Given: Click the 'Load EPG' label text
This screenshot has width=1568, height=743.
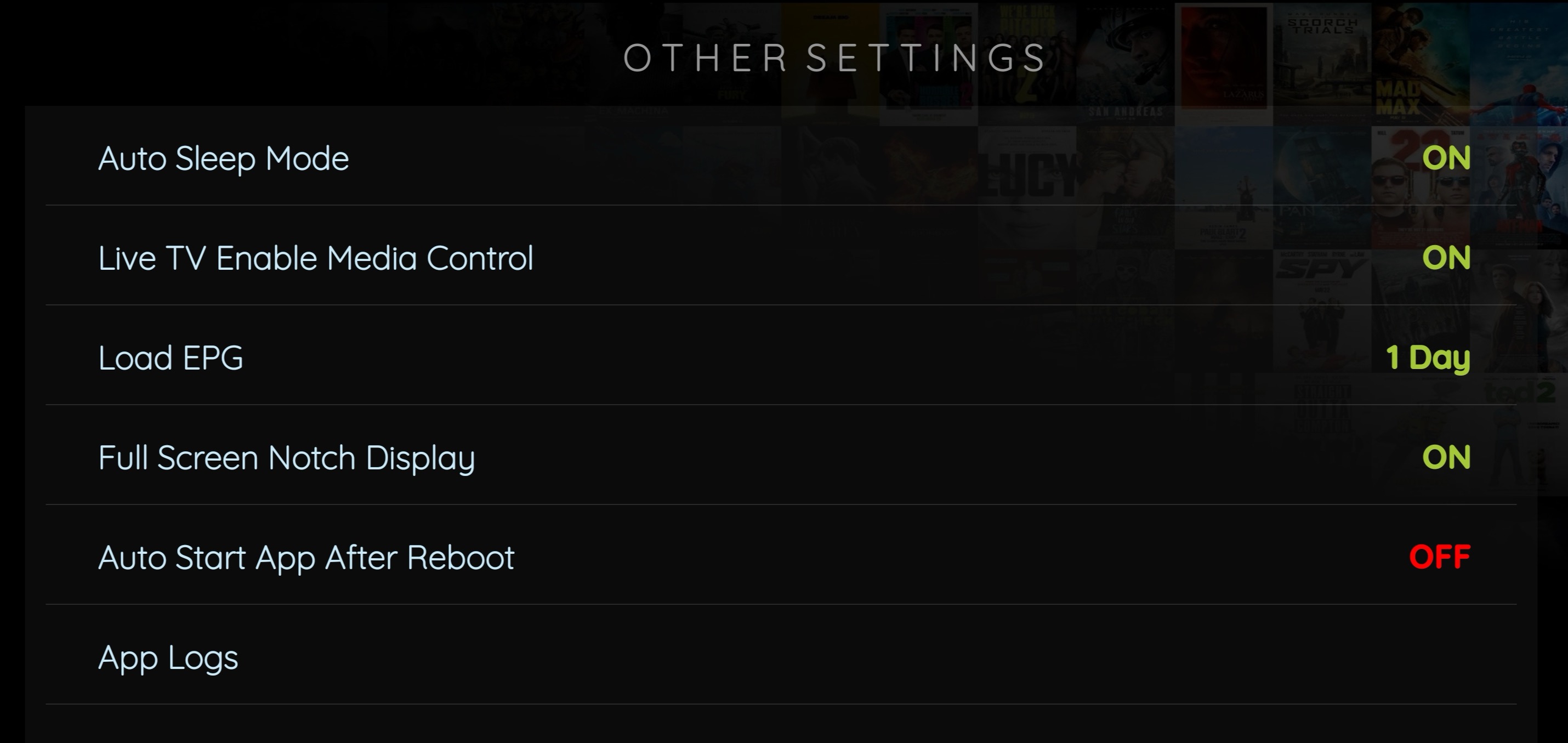Looking at the screenshot, I should [x=171, y=358].
